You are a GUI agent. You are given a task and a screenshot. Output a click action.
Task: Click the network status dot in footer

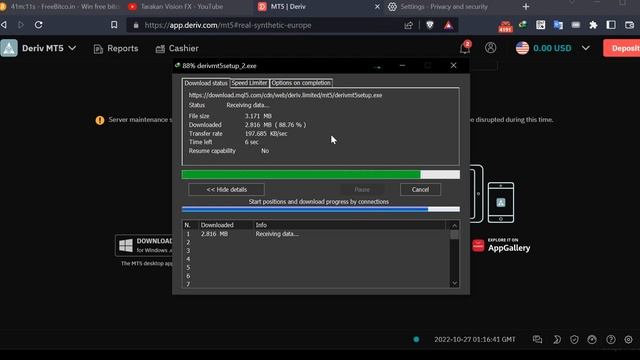[x=416, y=339]
